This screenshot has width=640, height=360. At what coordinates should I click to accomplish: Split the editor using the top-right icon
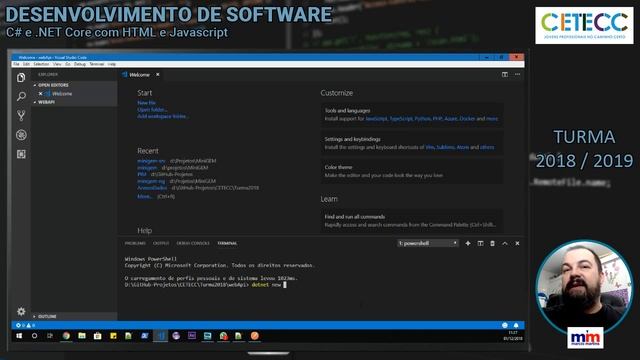point(505,74)
